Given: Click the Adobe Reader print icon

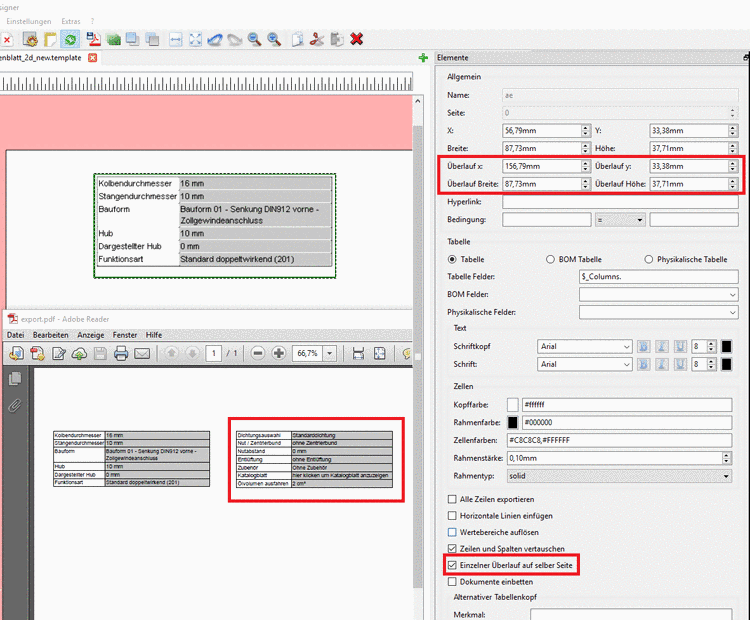Looking at the screenshot, I should tap(121, 354).
